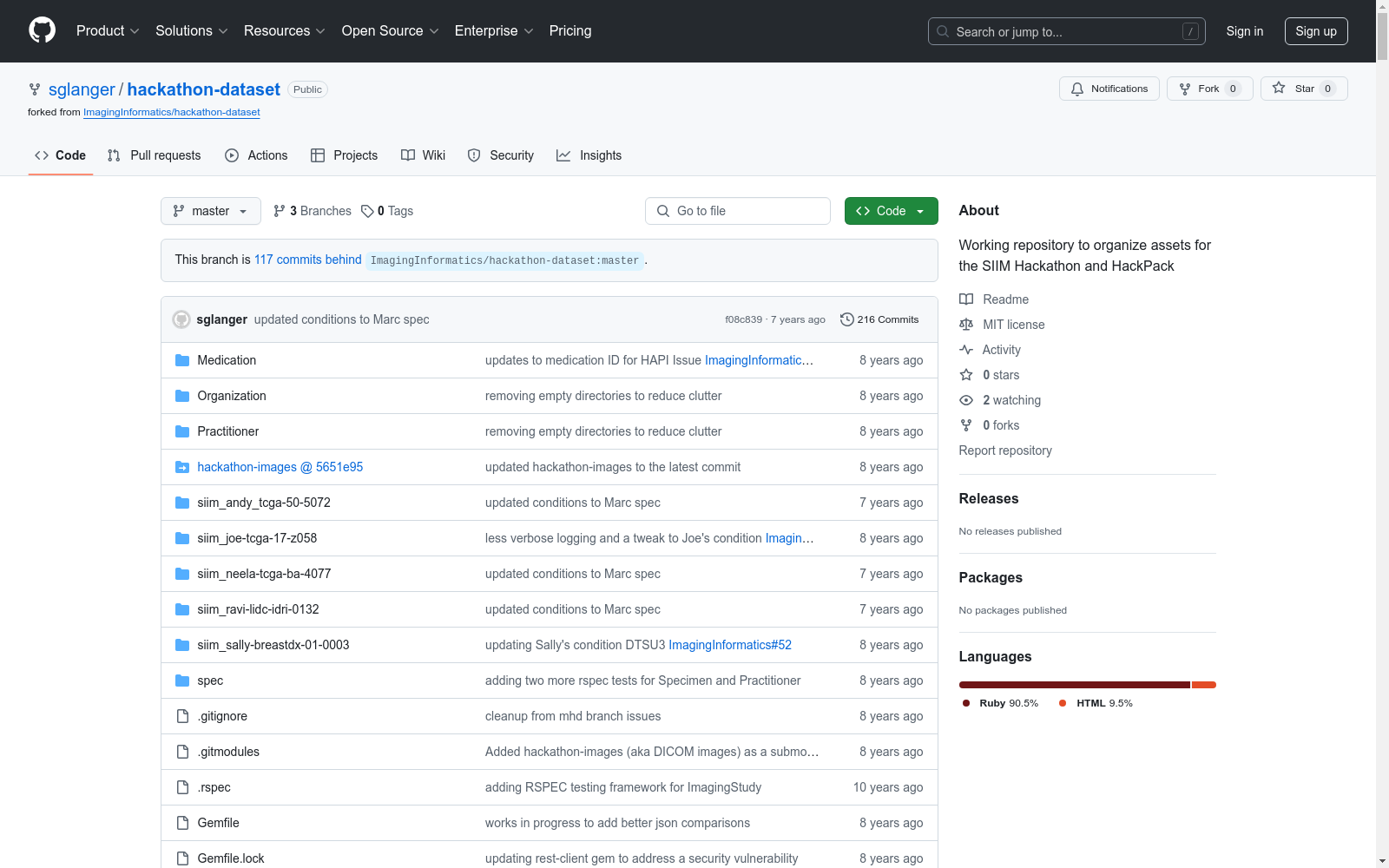1389x868 pixels.
Task: Open the sglanger owner profile link
Action: (x=82, y=89)
